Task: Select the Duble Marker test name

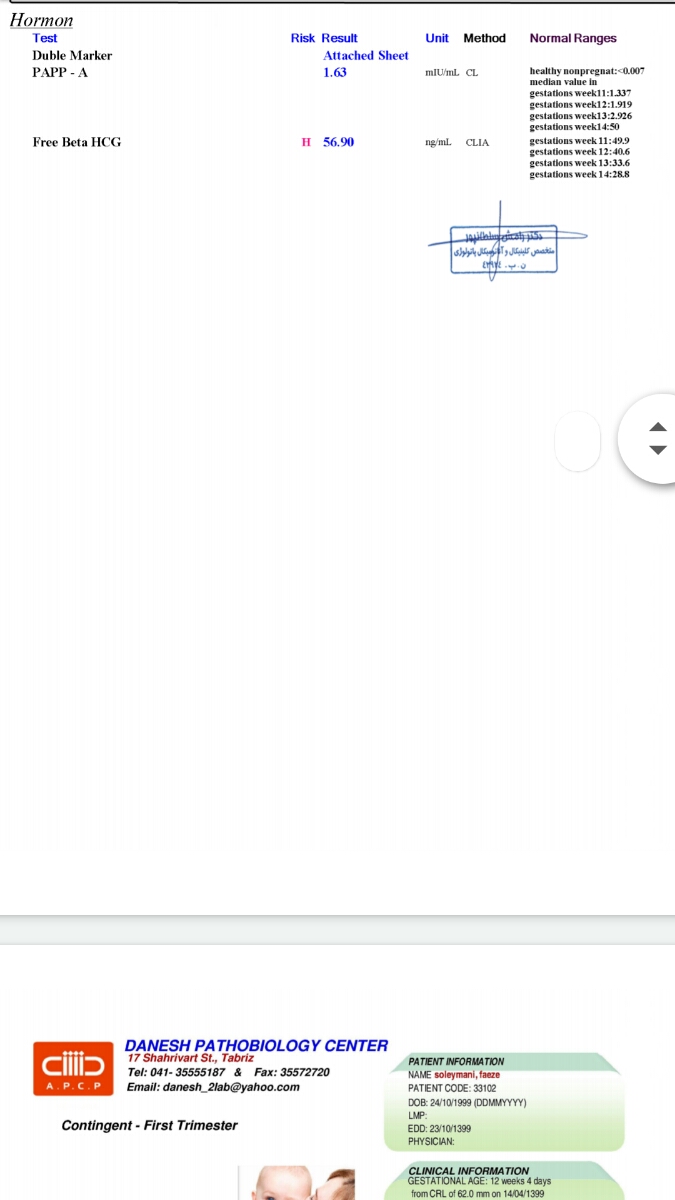Action: pos(72,56)
